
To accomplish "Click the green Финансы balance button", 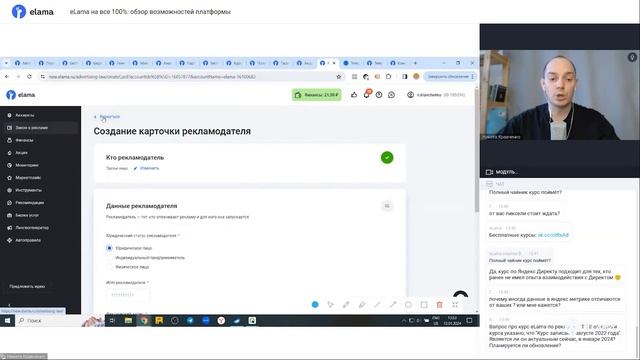I will 317,95.
